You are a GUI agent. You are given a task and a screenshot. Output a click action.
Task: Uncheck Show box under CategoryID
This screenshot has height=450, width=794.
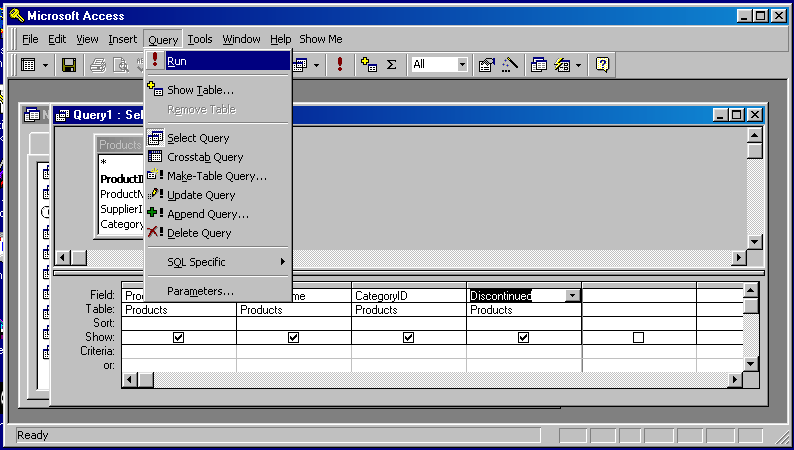coord(409,337)
